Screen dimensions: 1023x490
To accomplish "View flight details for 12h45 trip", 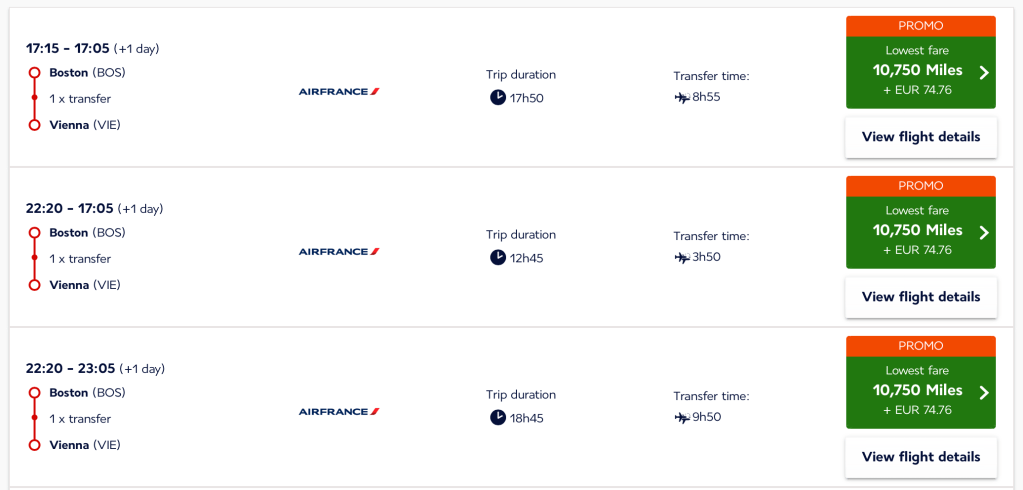I will click(921, 297).
